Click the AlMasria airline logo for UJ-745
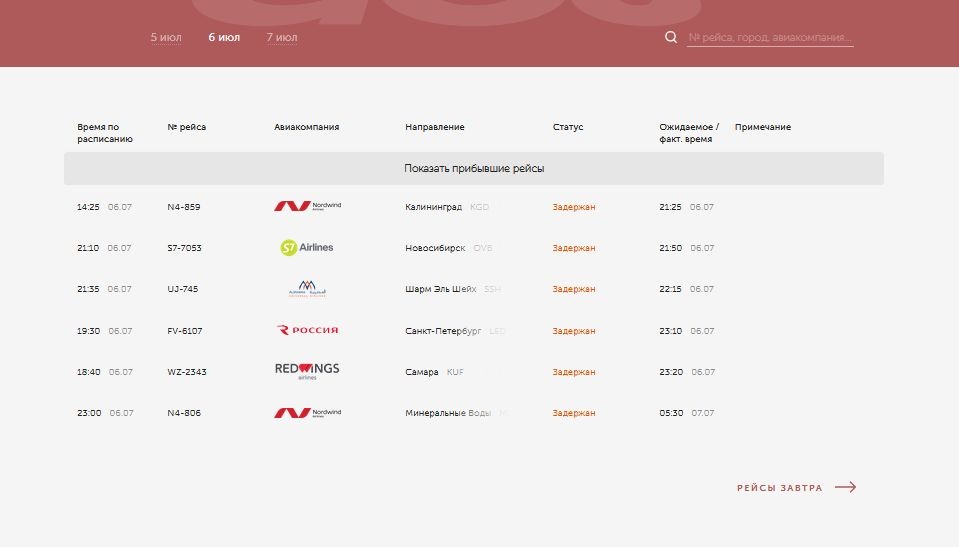The image size is (959, 547). pos(307,288)
